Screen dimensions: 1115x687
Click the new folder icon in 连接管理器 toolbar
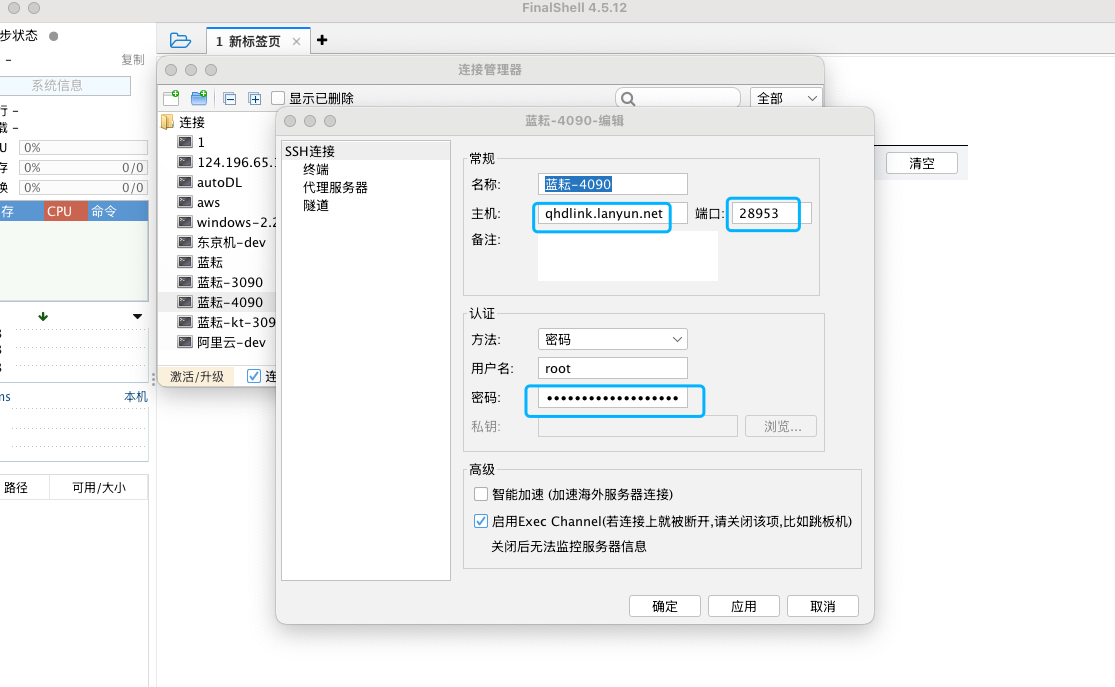pos(199,98)
